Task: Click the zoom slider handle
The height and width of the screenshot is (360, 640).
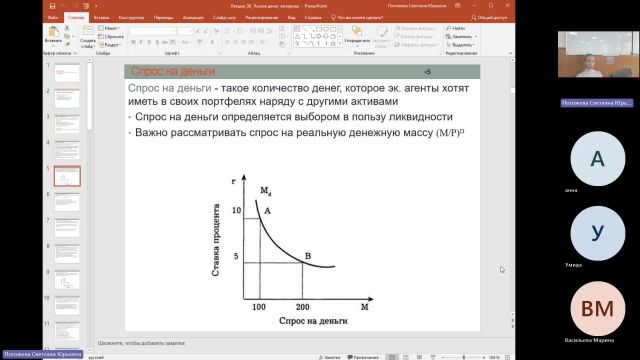Action: coord(464,357)
